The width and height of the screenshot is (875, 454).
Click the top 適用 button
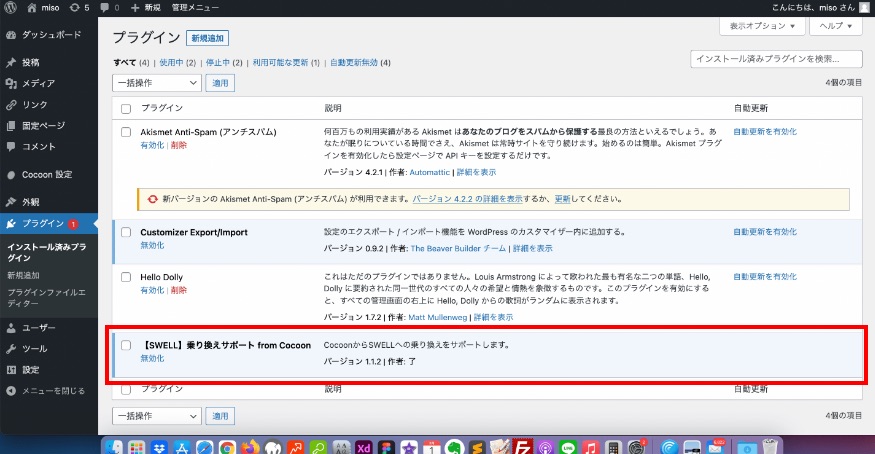tap(220, 83)
